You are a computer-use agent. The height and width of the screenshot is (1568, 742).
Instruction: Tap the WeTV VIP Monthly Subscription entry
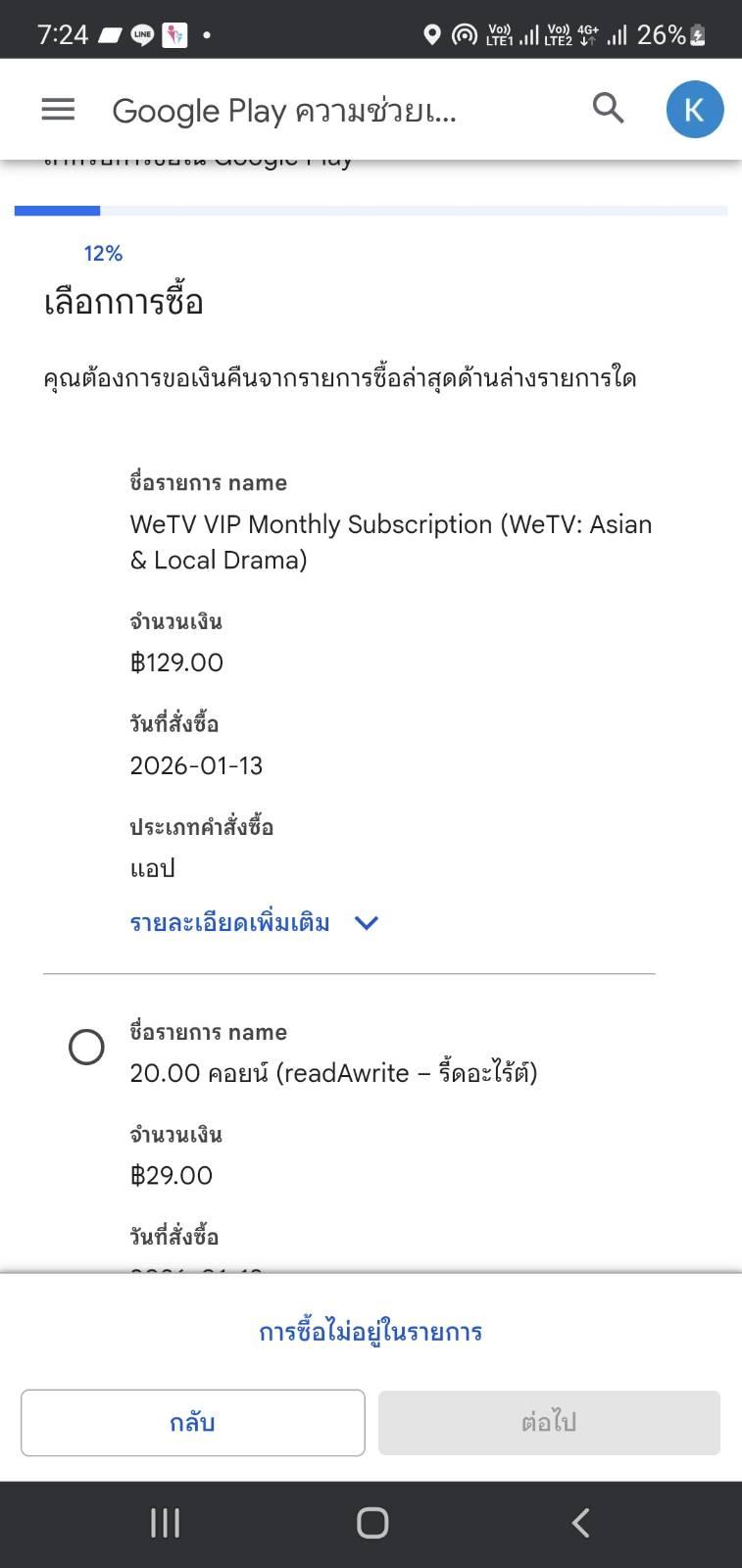pyautogui.click(x=390, y=542)
